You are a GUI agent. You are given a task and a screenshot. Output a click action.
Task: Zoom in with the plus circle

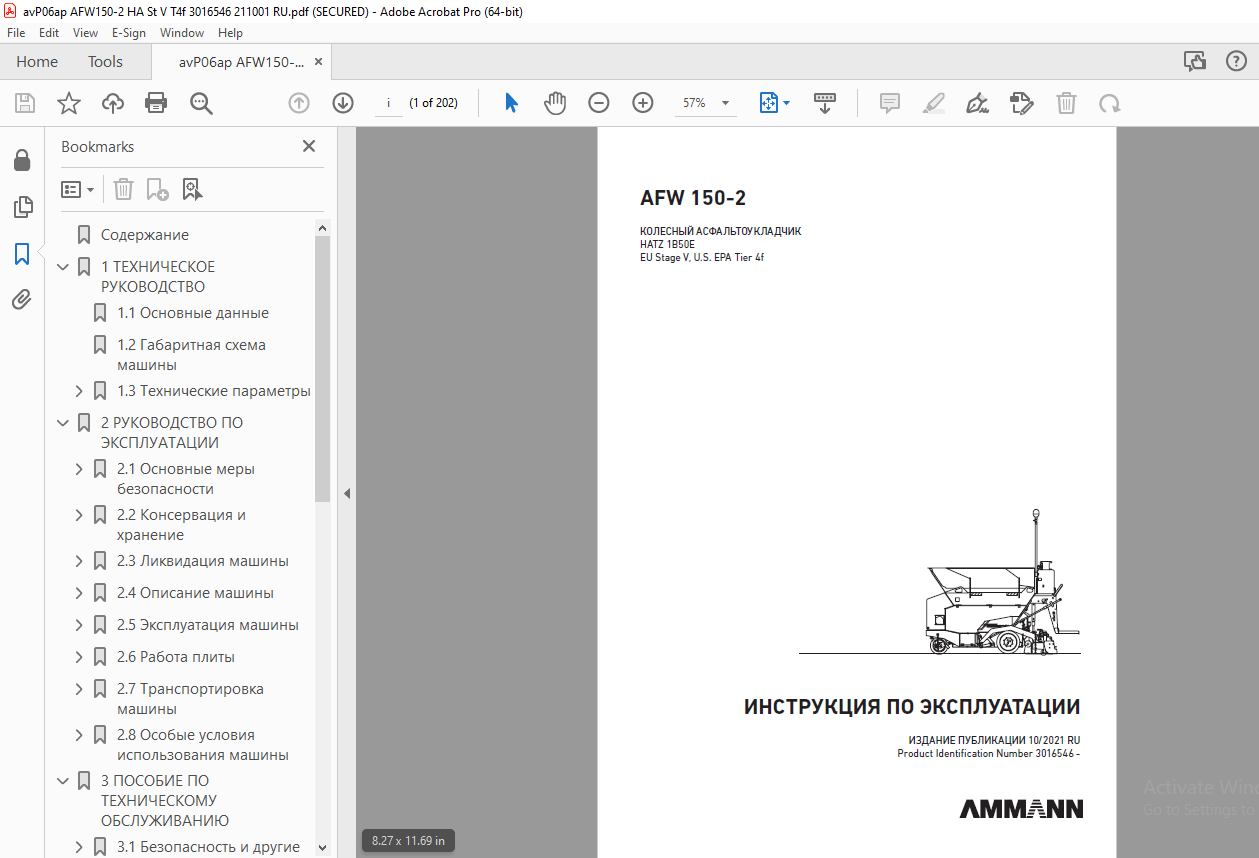643,103
